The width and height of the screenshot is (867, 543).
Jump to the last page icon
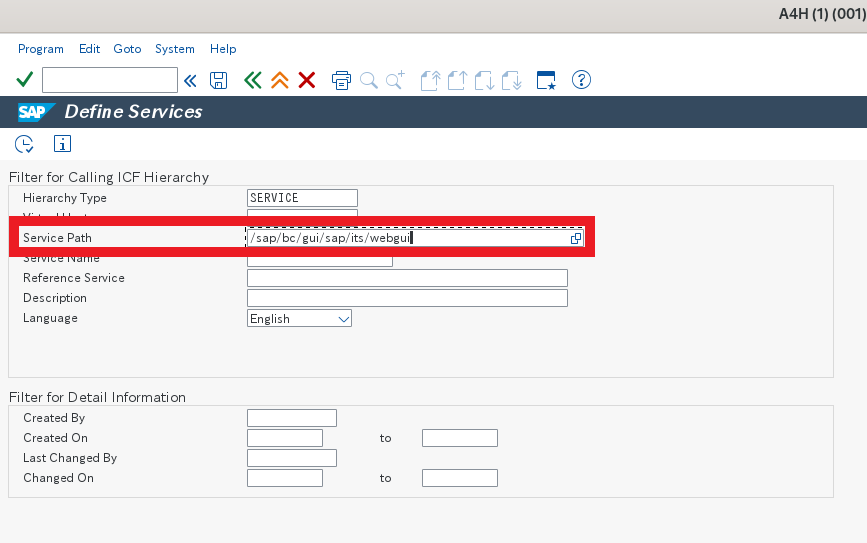(511, 80)
